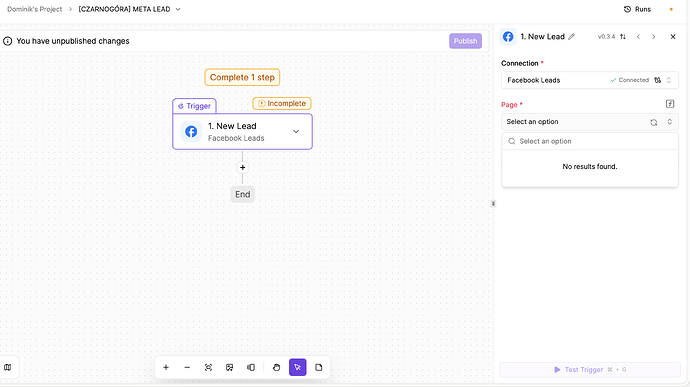Click the image export icon in the bottom toolbar

[230, 367]
